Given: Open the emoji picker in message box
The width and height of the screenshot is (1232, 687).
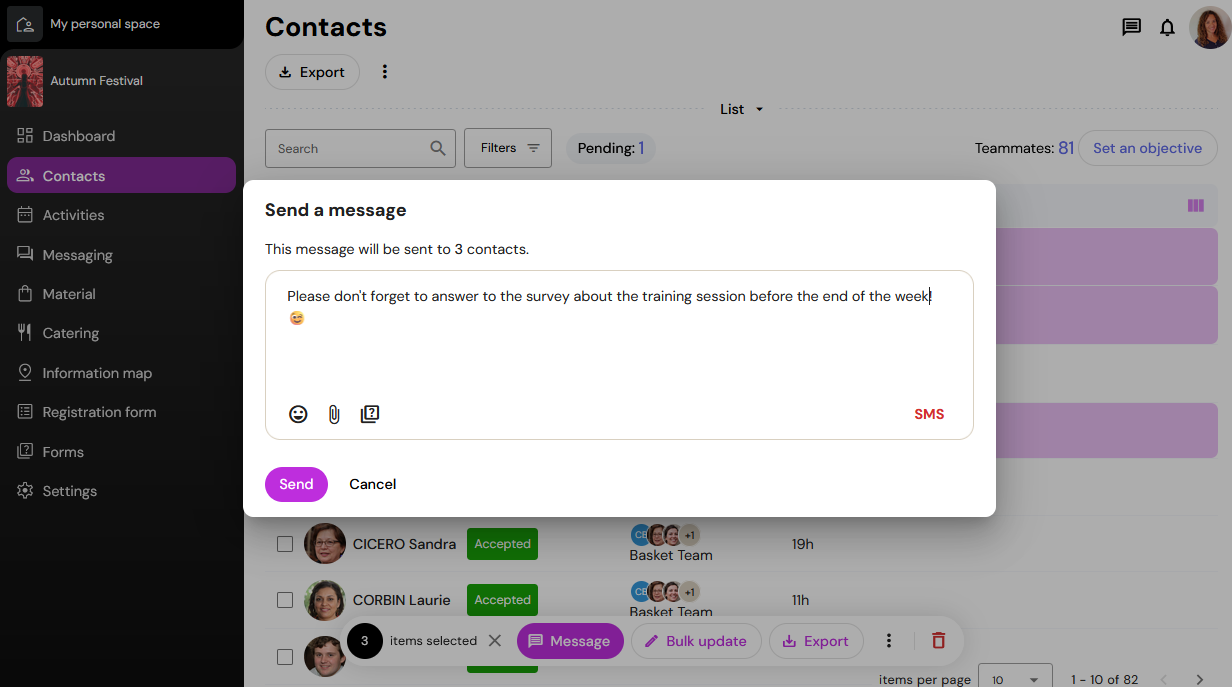Looking at the screenshot, I should (298, 414).
